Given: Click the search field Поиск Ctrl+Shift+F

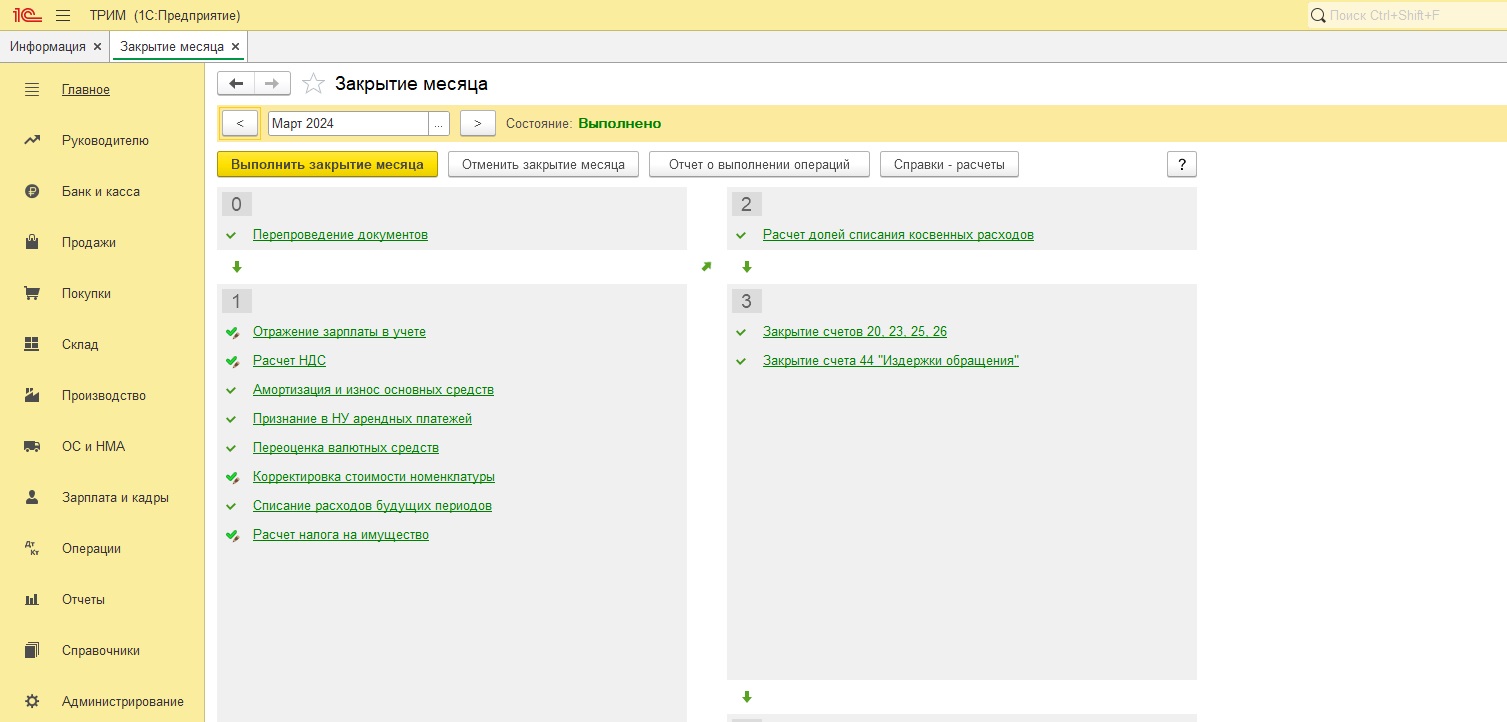Looking at the screenshot, I should [1415, 16].
